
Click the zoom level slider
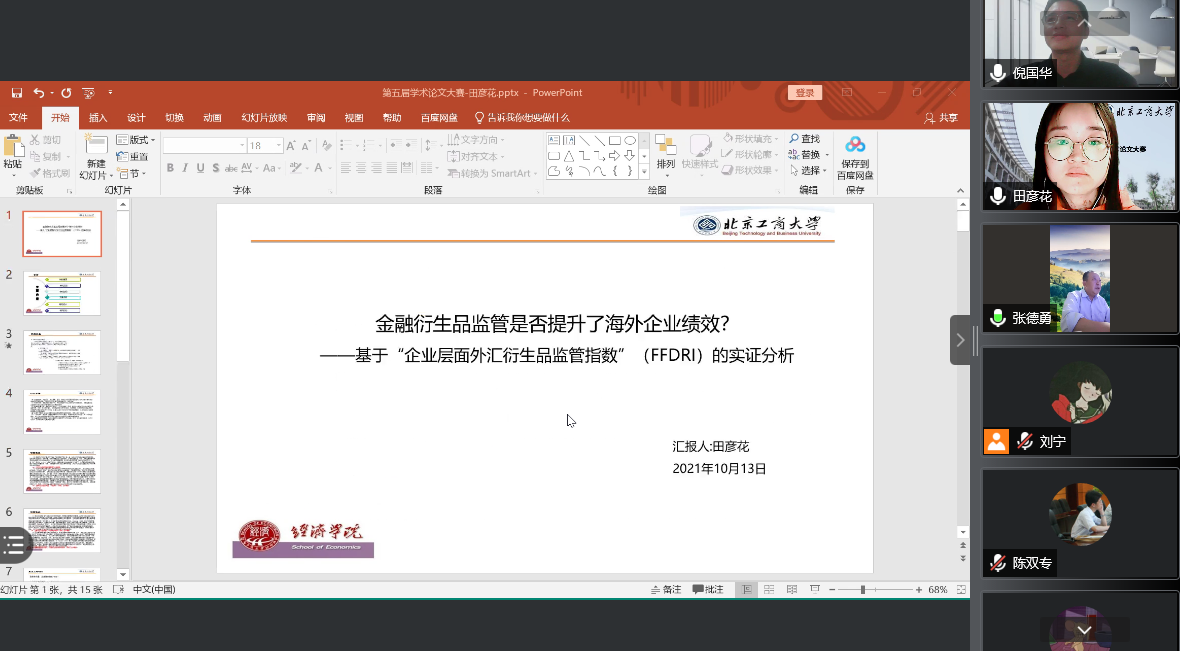coord(862,590)
